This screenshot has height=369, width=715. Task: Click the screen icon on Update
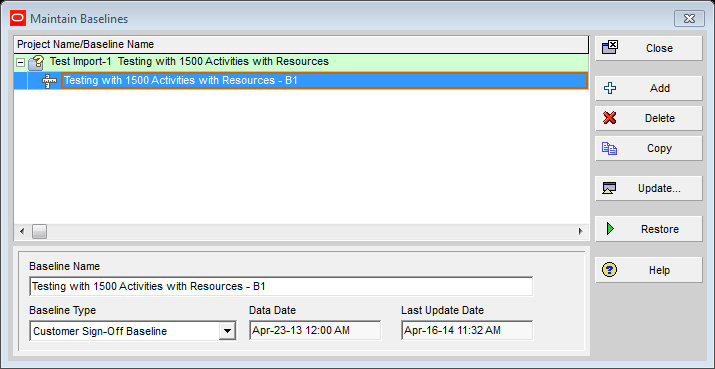(x=610, y=188)
